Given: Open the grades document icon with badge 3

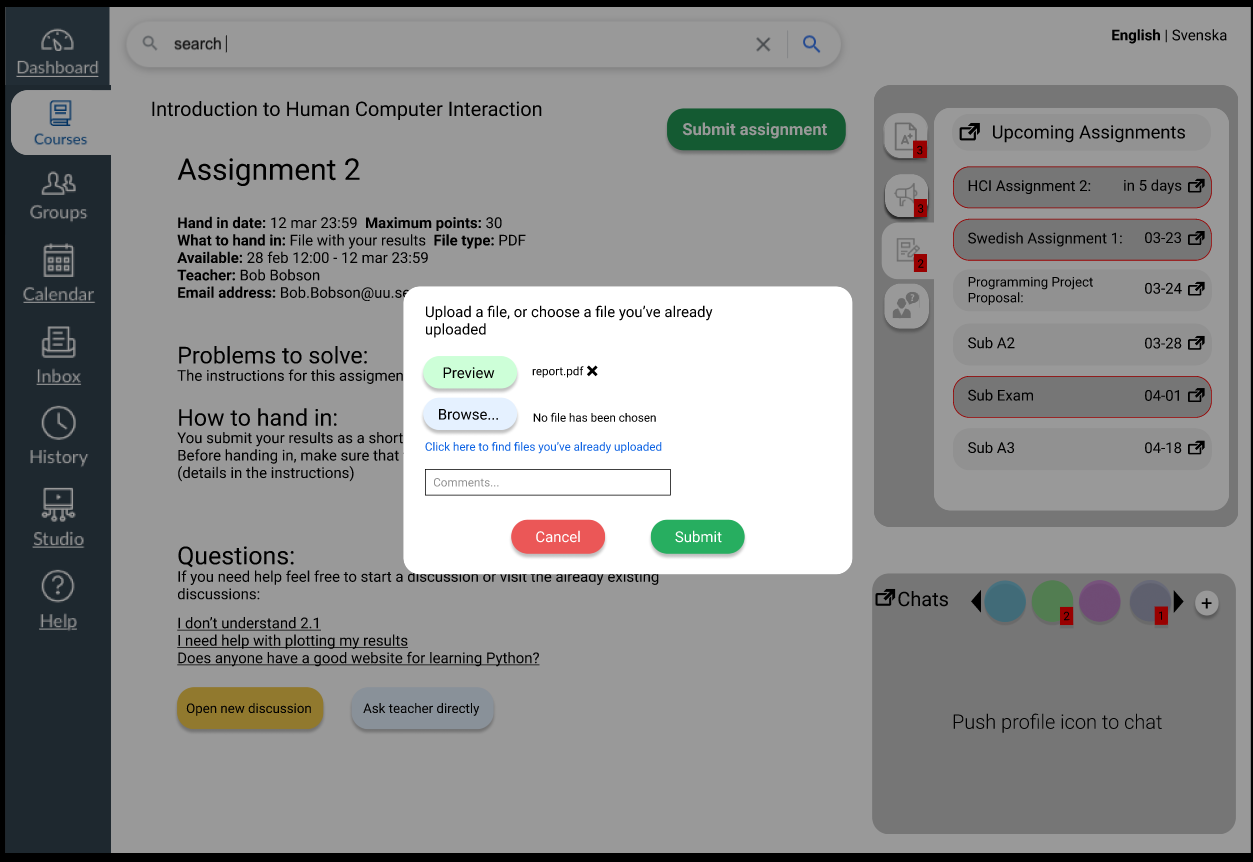Looking at the screenshot, I should (906, 136).
